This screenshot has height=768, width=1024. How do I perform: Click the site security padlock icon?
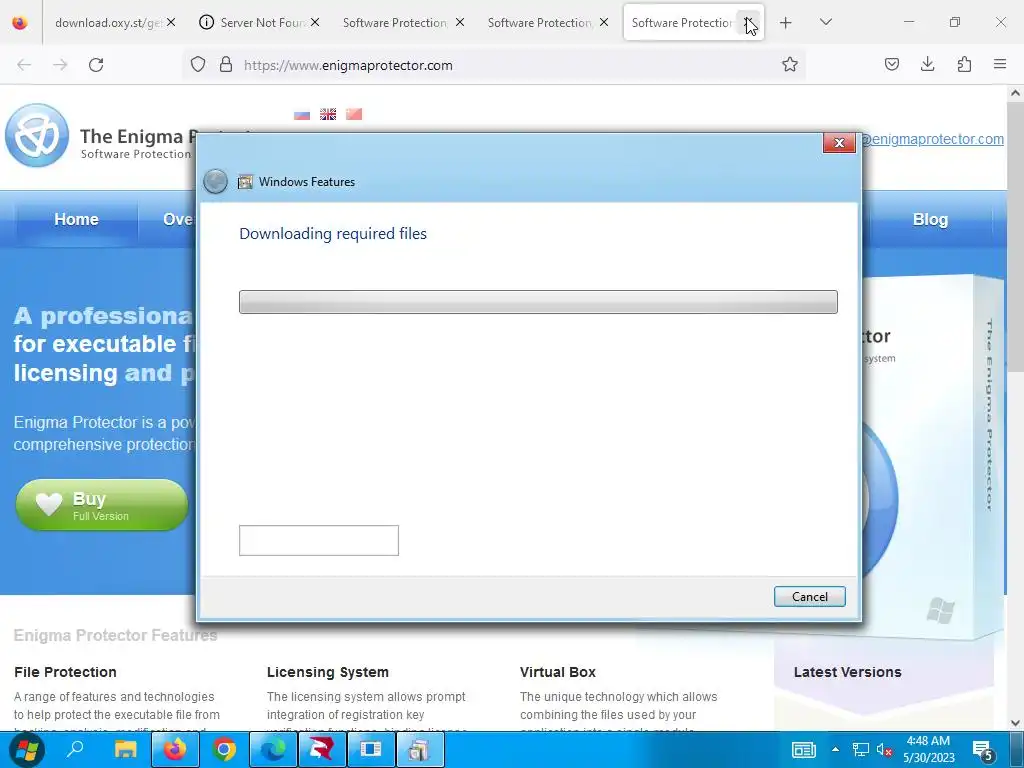click(226, 65)
